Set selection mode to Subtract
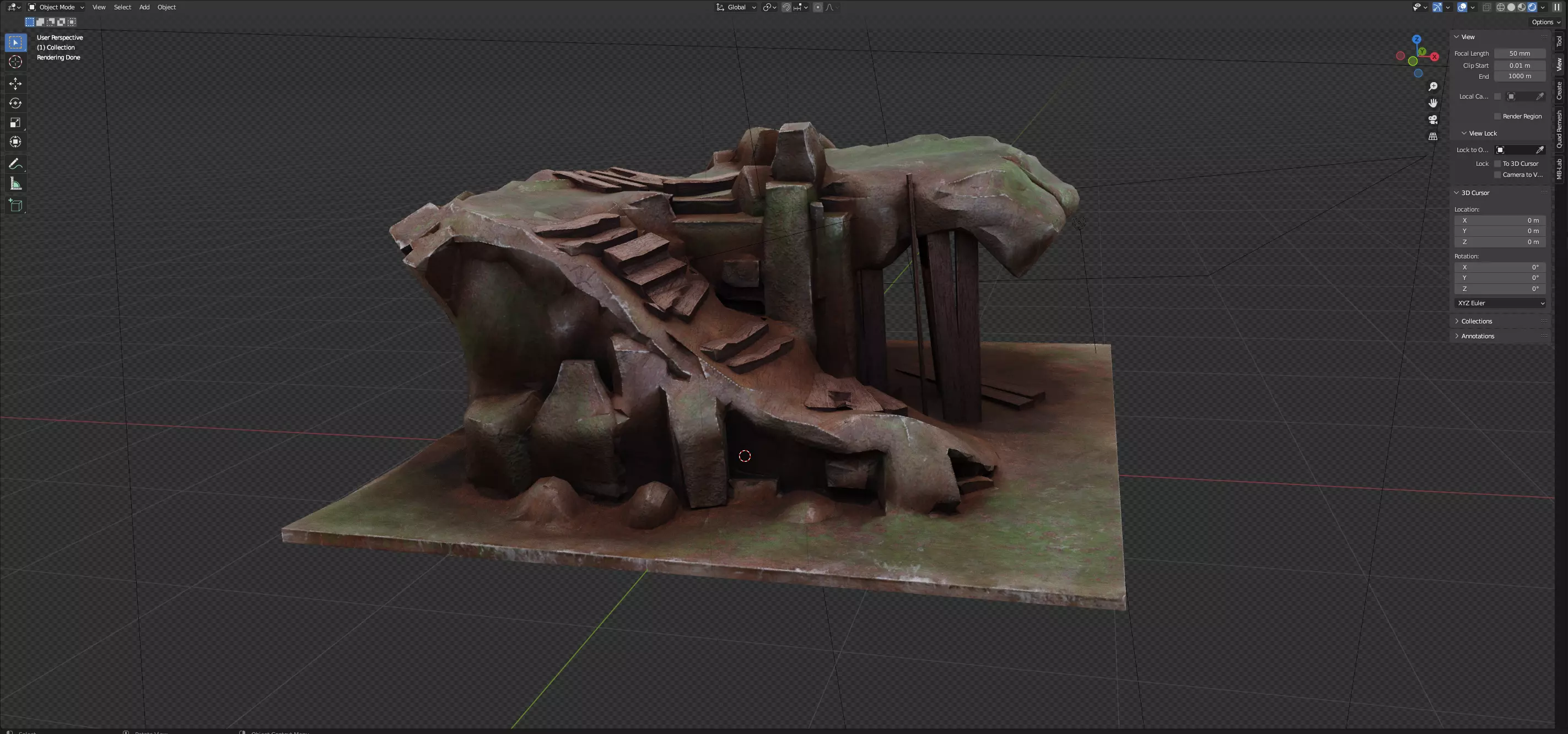The width and height of the screenshot is (1568, 734). [x=51, y=22]
